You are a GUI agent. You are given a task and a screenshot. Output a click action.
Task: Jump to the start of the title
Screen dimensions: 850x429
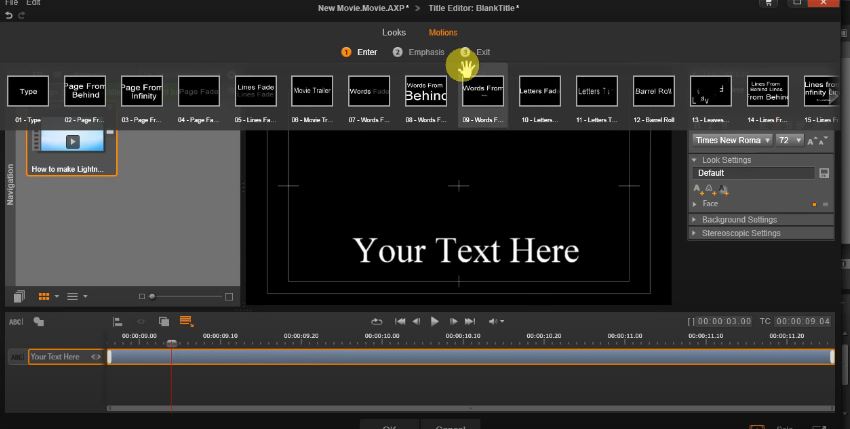tap(400, 322)
